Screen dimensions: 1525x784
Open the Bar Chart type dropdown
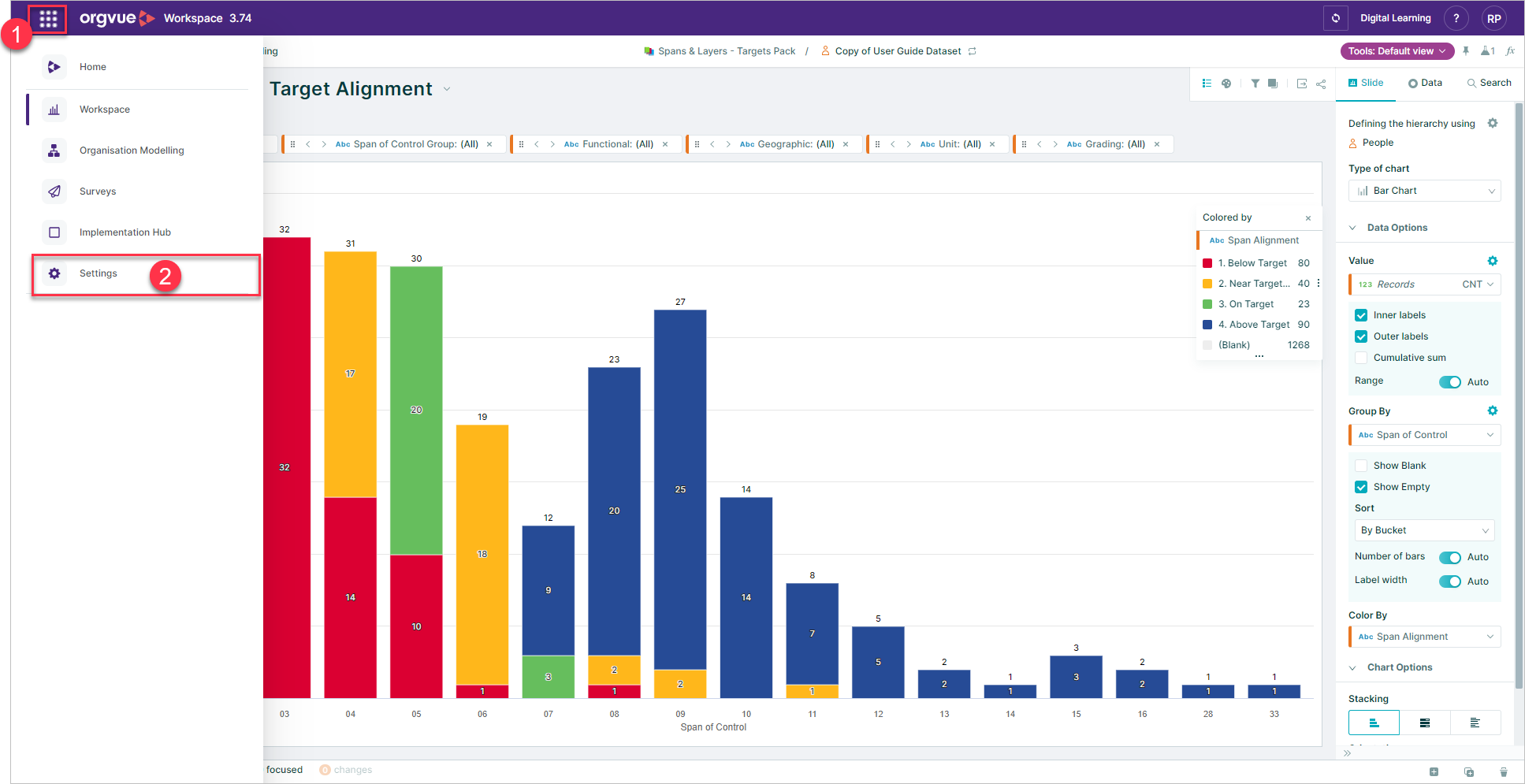coord(1425,191)
